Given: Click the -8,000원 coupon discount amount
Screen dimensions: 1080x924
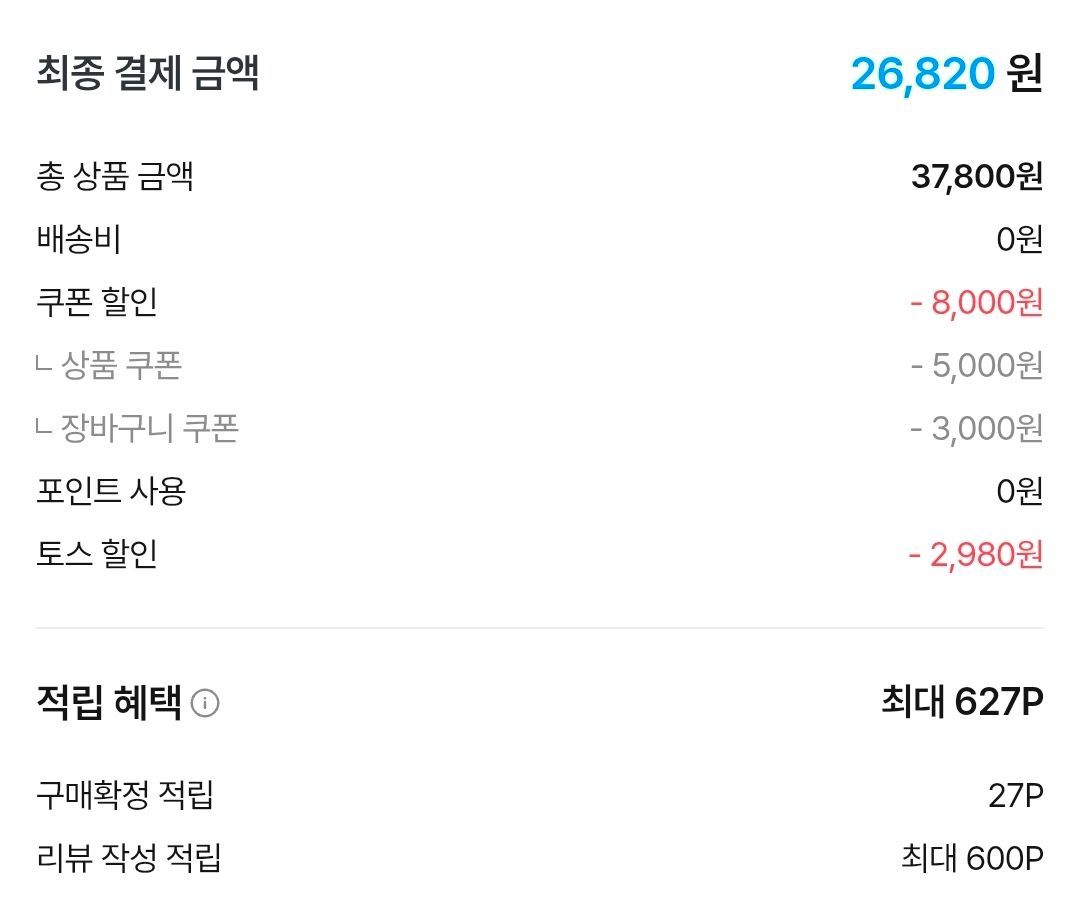Looking at the screenshot, I should click(x=976, y=302).
